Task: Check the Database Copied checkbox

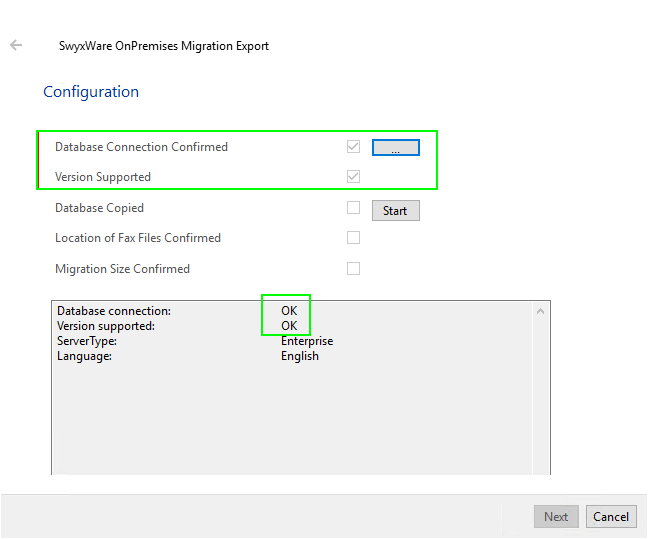Action: click(353, 208)
